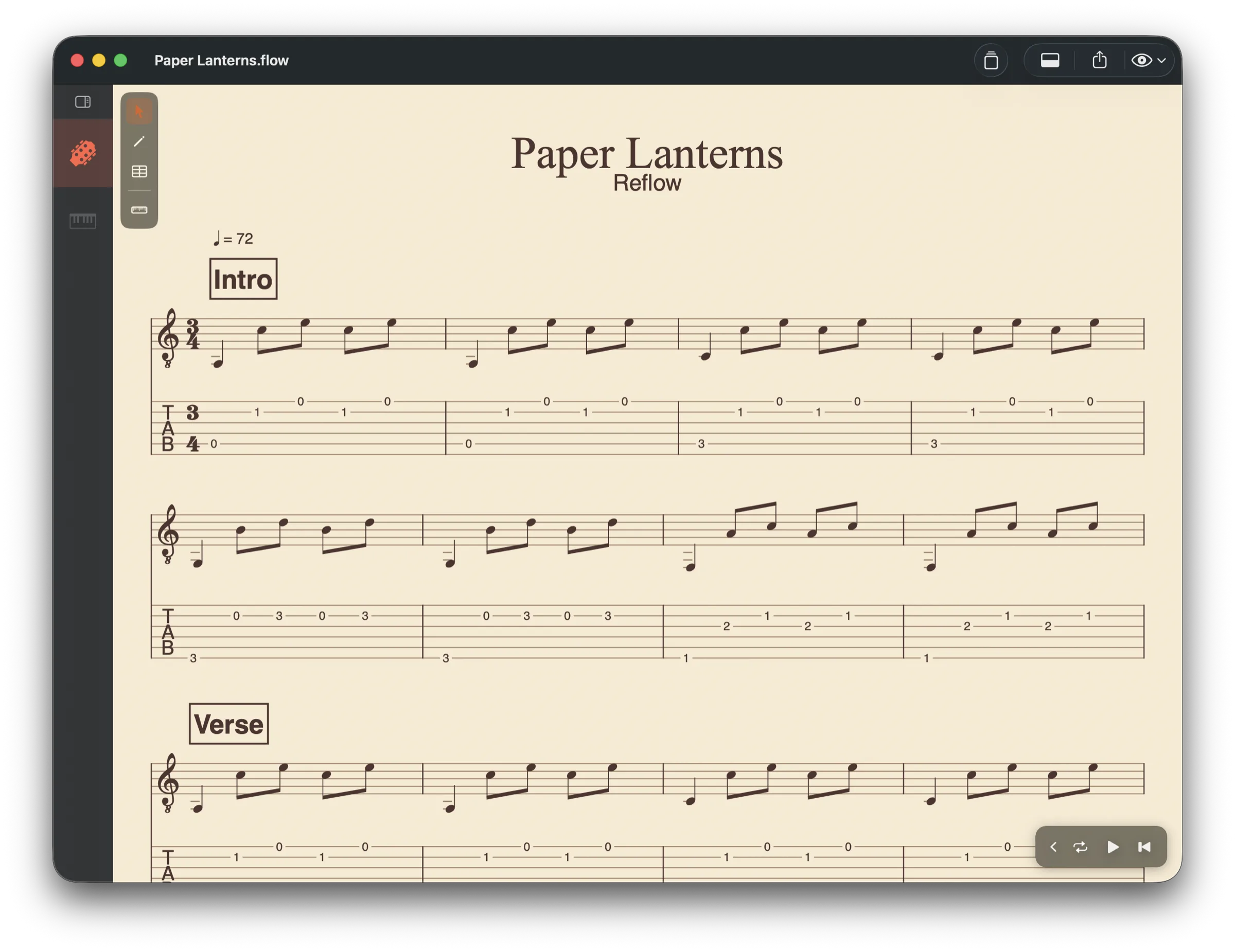Toggle the sidebar panel icon

(x=82, y=102)
